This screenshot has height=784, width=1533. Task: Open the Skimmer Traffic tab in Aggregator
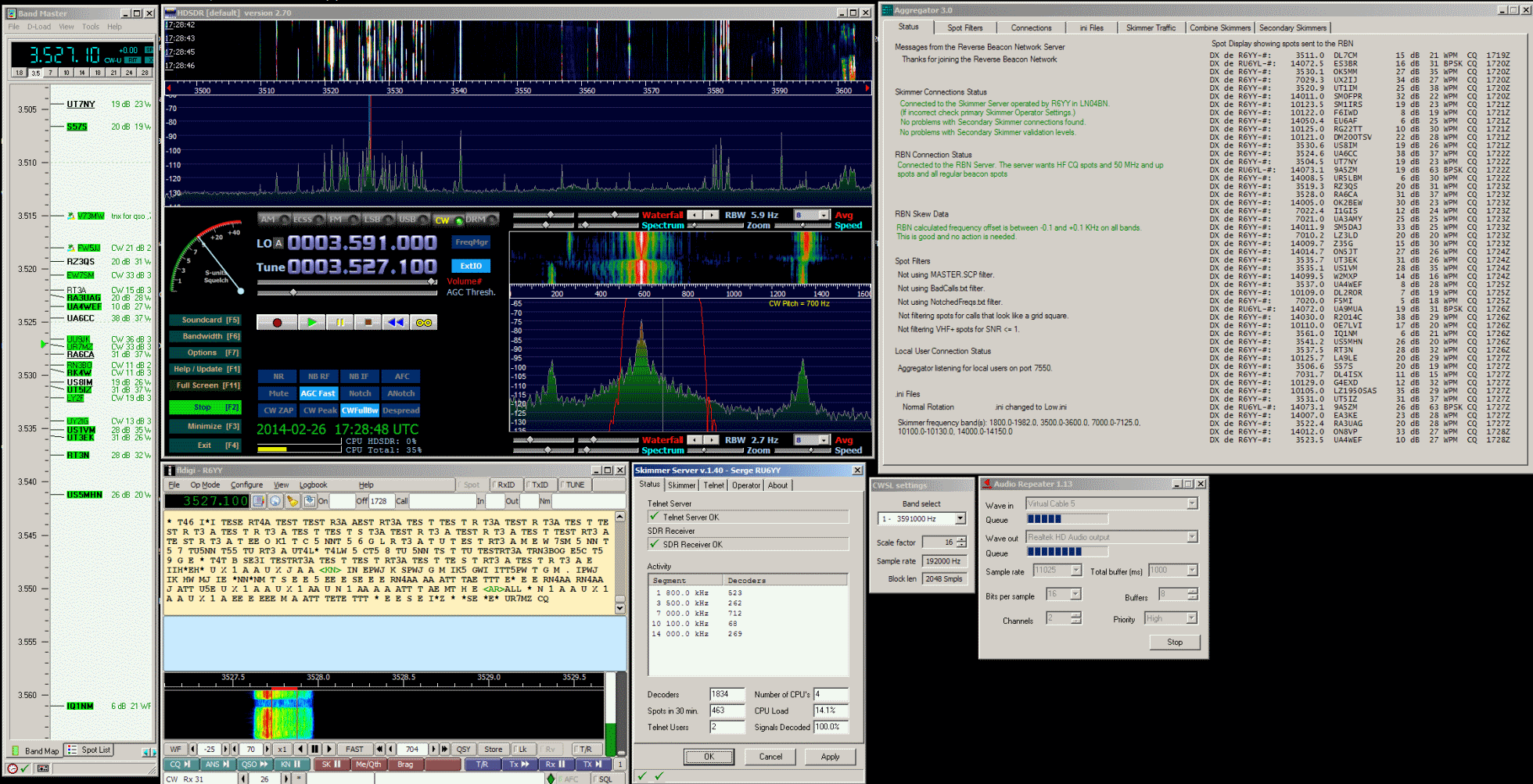[1151, 27]
